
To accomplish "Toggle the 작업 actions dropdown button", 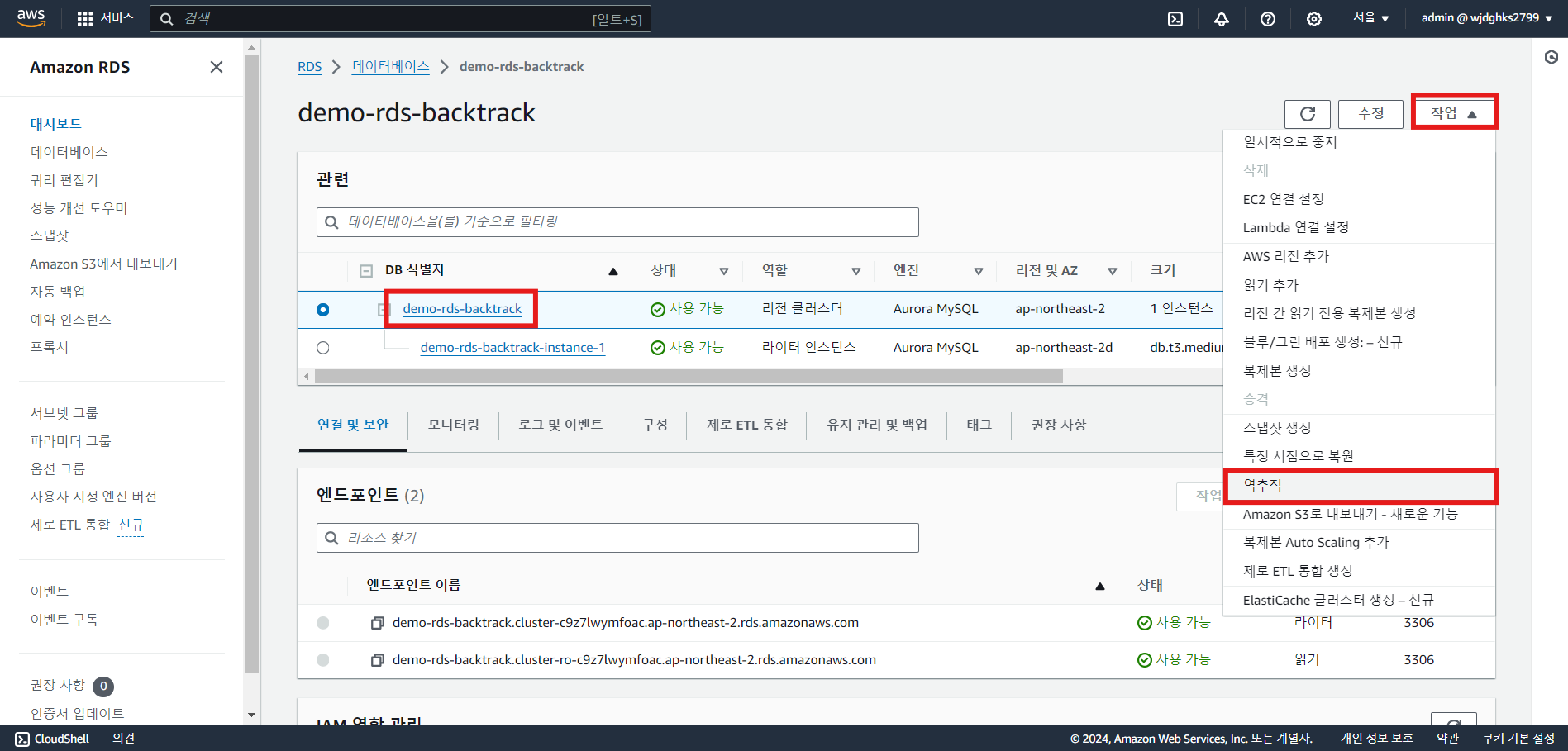I will (1454, 113).
